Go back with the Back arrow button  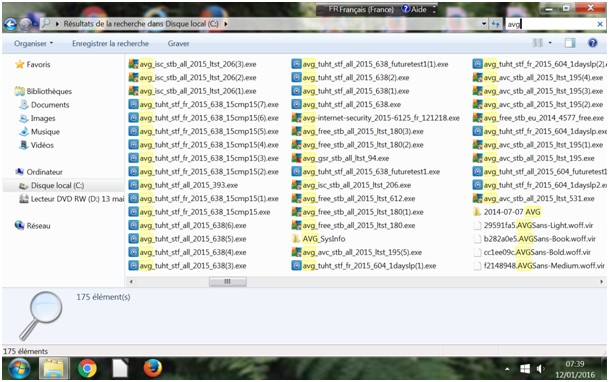click(10, 24)
